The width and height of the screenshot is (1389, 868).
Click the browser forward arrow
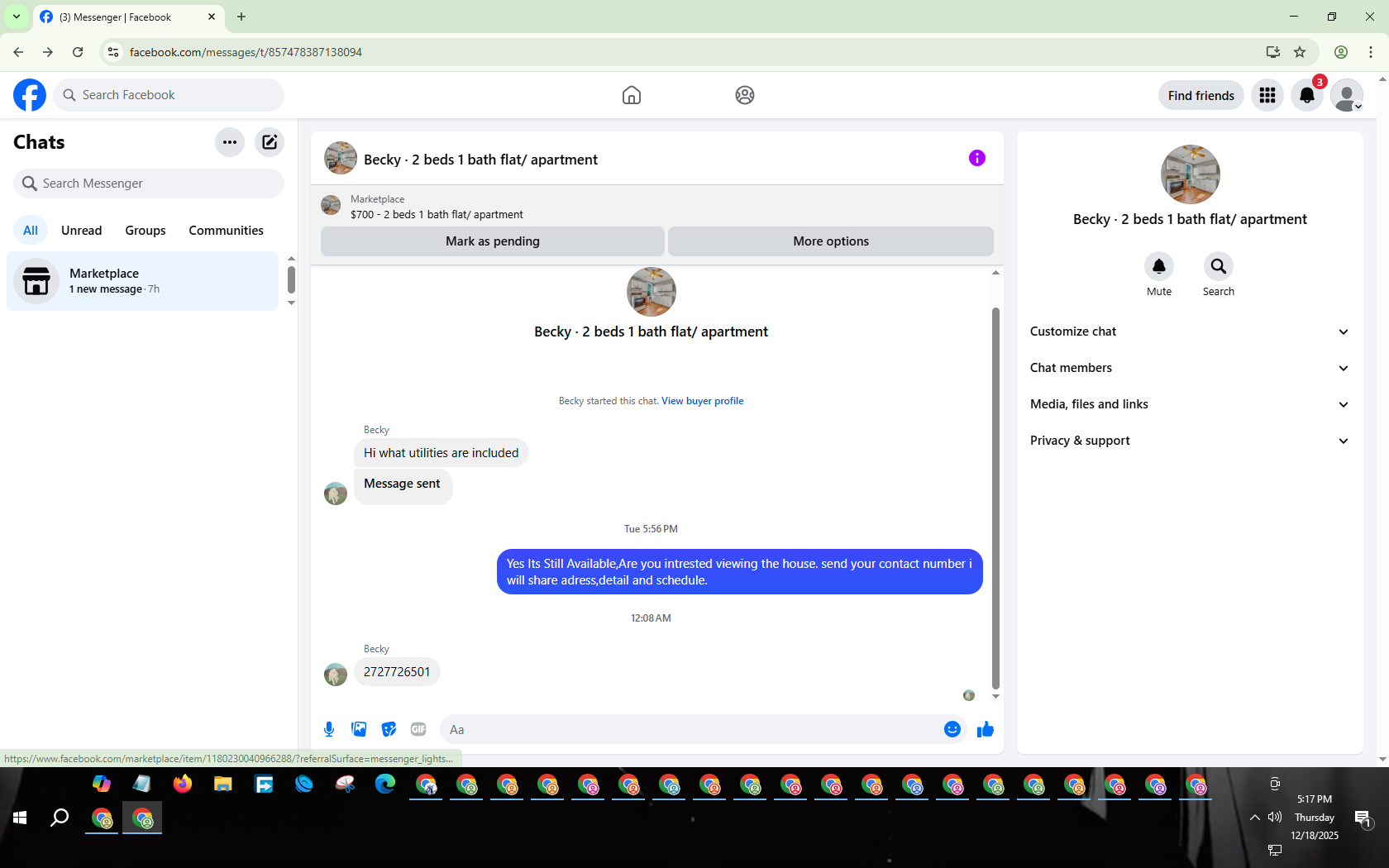48,52
